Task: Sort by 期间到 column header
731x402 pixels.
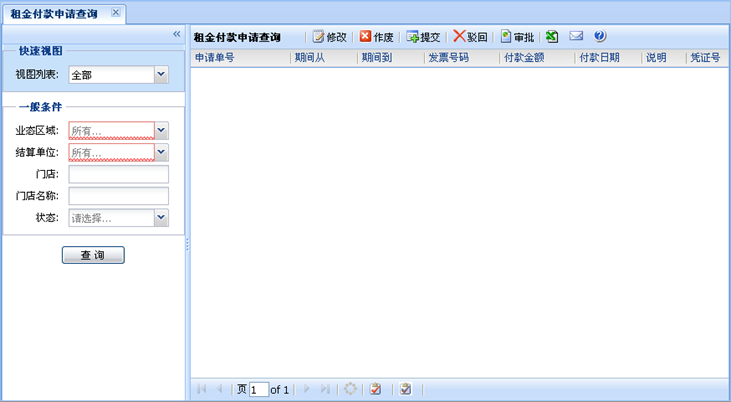Action: point(392,58)
